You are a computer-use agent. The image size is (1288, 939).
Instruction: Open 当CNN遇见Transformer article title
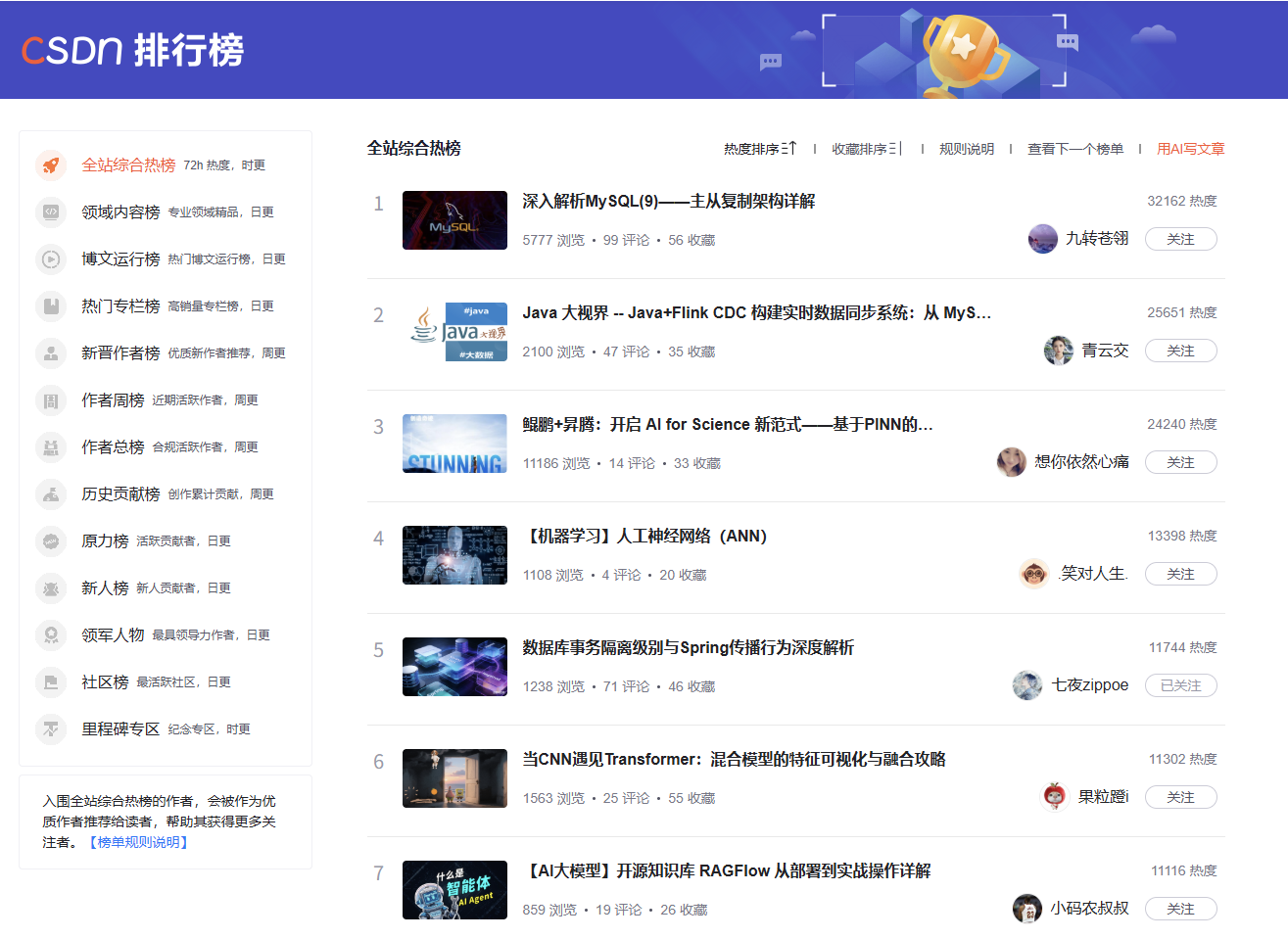[x=734, y=759]
